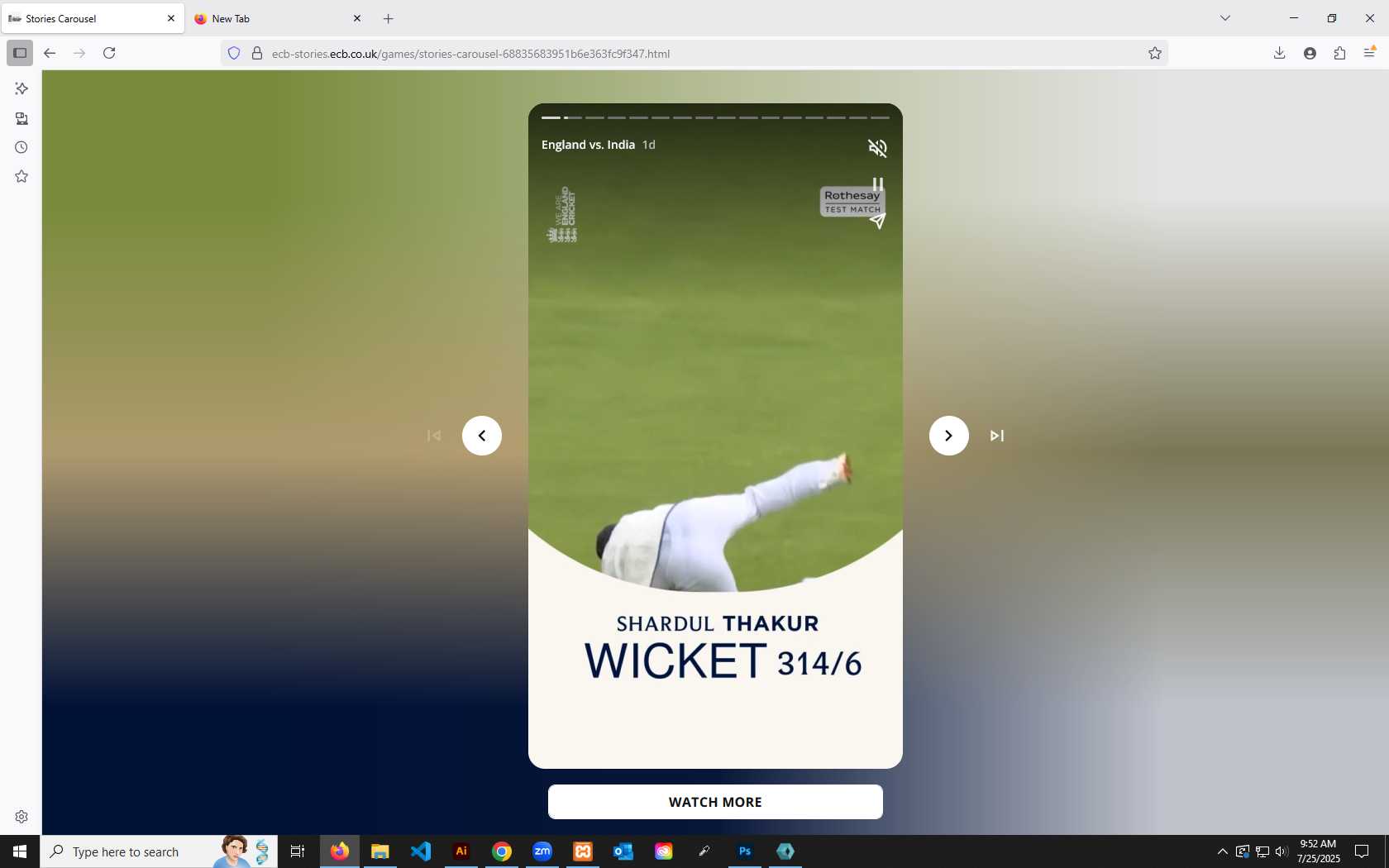The image size is (1389, 868).
Task: Select the Stories Carousel tab
Action: click(93, 18)
